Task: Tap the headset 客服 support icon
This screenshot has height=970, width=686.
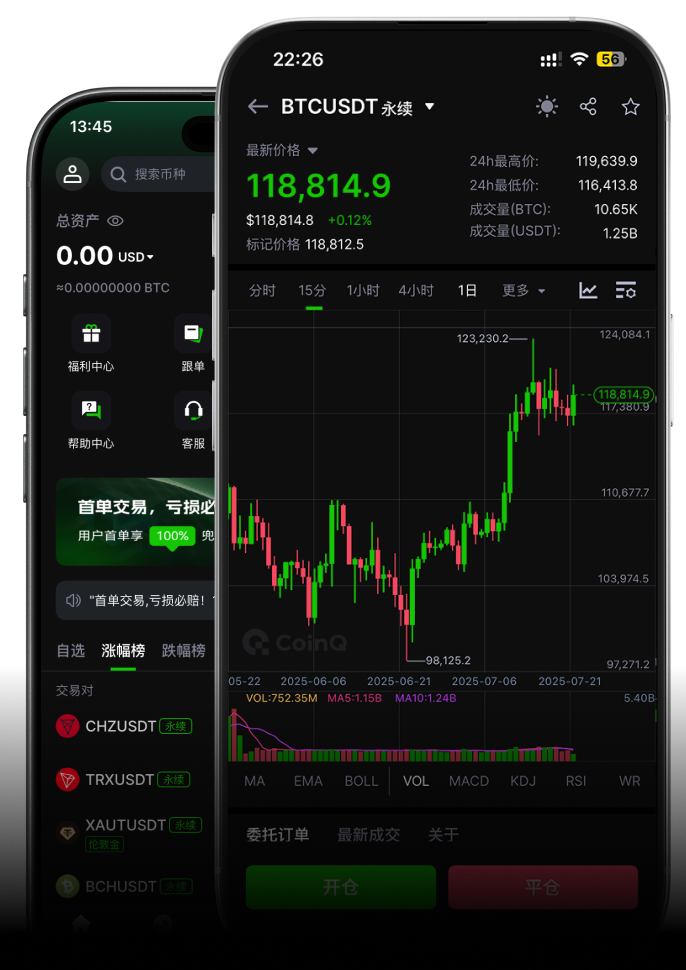Action: point(194,410)
